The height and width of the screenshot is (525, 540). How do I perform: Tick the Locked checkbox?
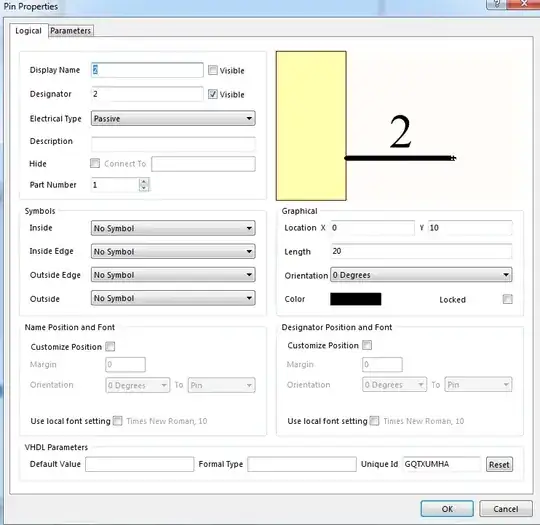coord(507,299)
